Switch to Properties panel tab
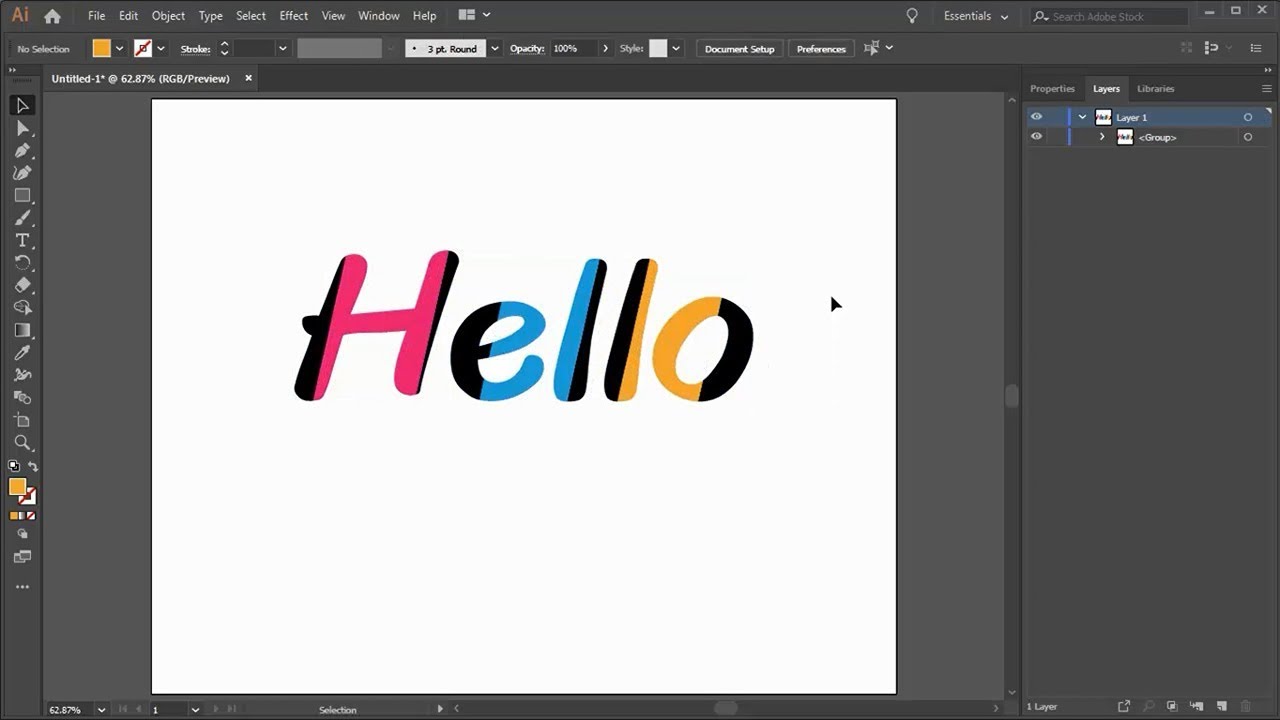 point(1052,89)
